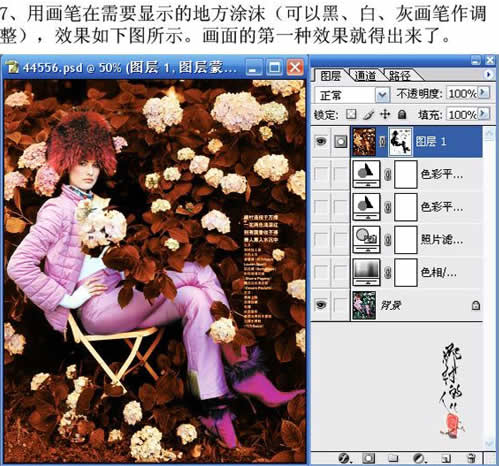Click the delete layer trash icon
Screen dimensions: 499x466
471,458
